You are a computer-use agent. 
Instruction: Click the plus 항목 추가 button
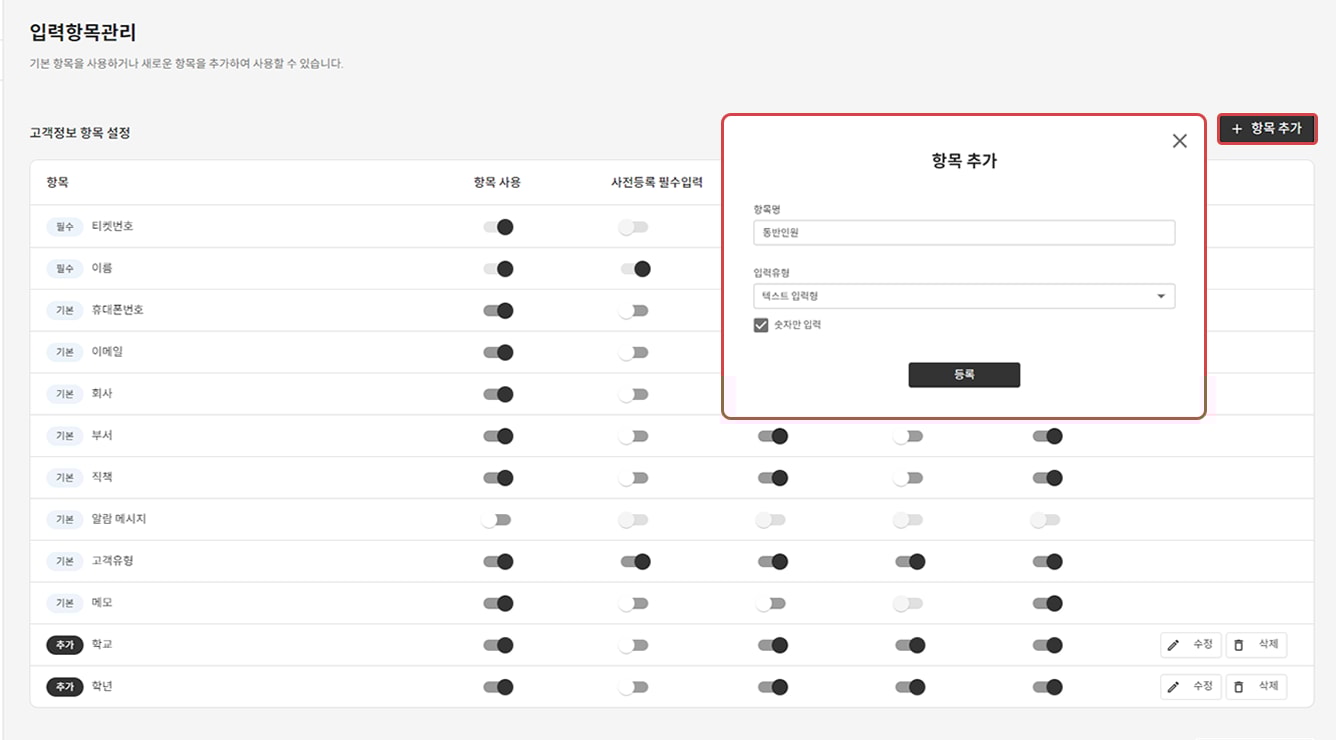coord(1266,129)
